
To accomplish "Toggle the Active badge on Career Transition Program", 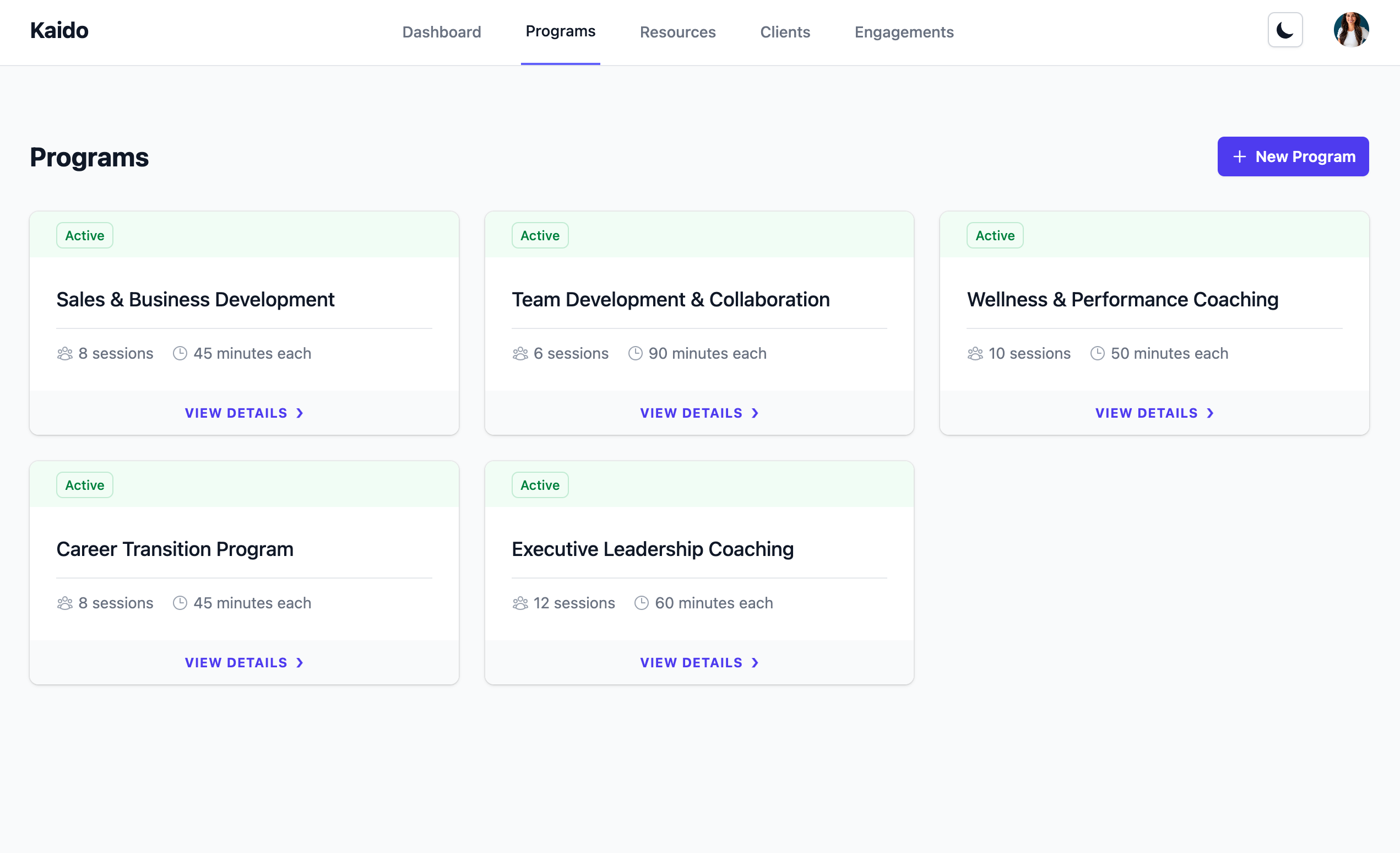I will coord(84,485).
